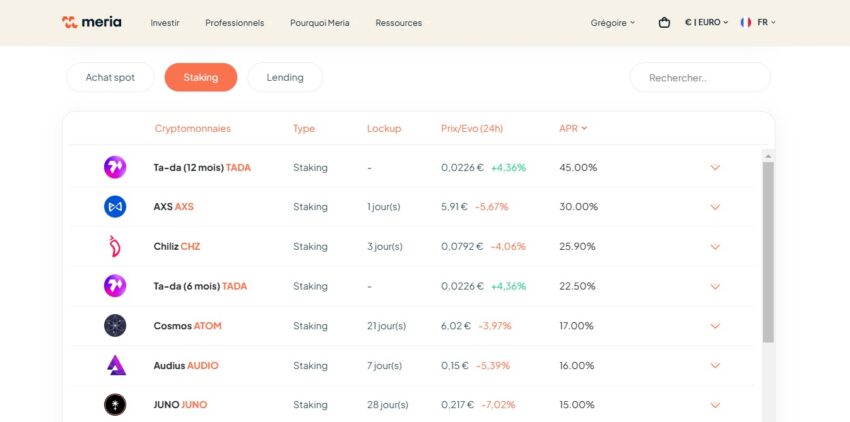Click the Ta-da (12 mois) TADA name
The image size is (850, 422).
[x=202, y=168]
